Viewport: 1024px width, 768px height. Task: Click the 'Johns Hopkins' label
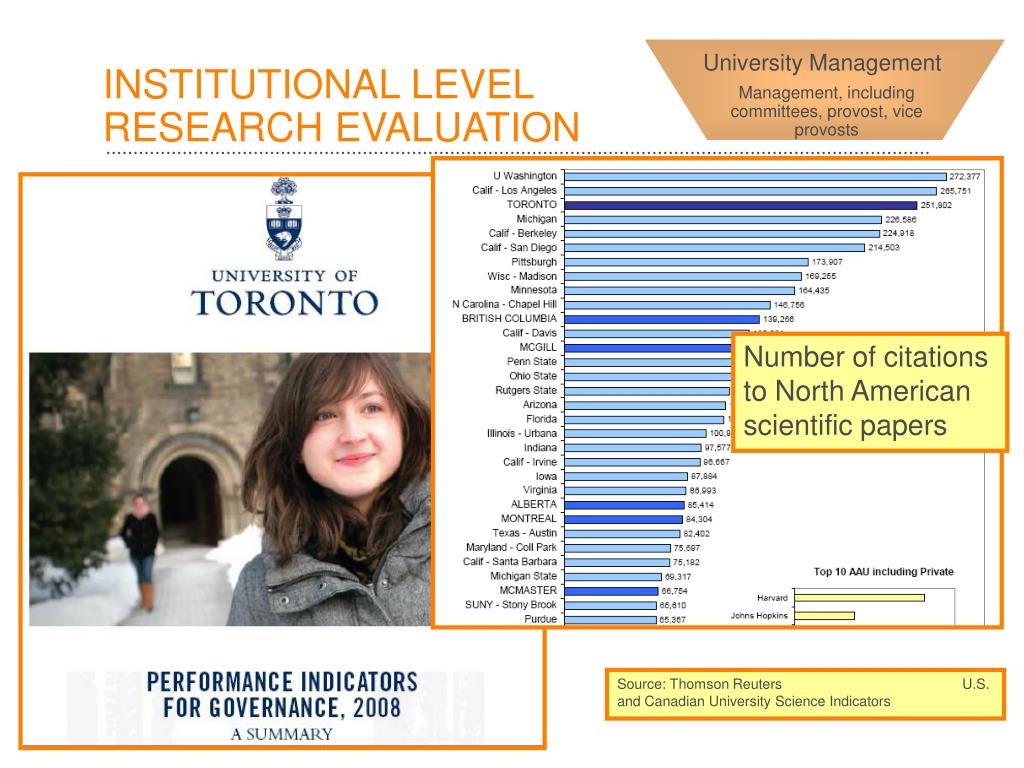759,615
